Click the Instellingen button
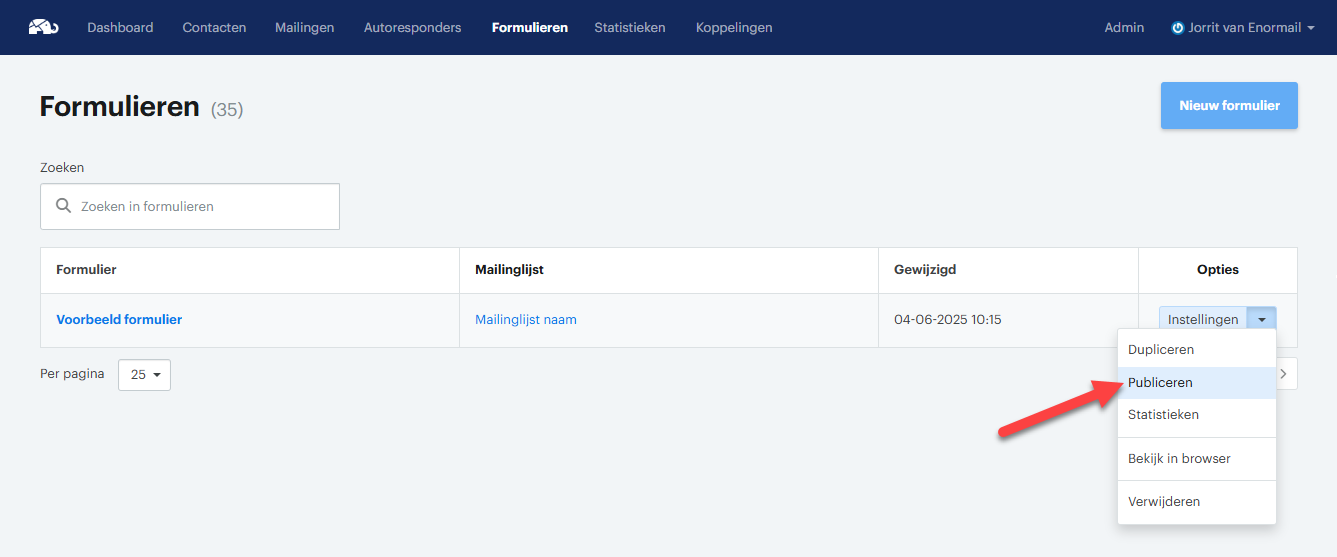 pyautogui.click(x=1203, y=320)
